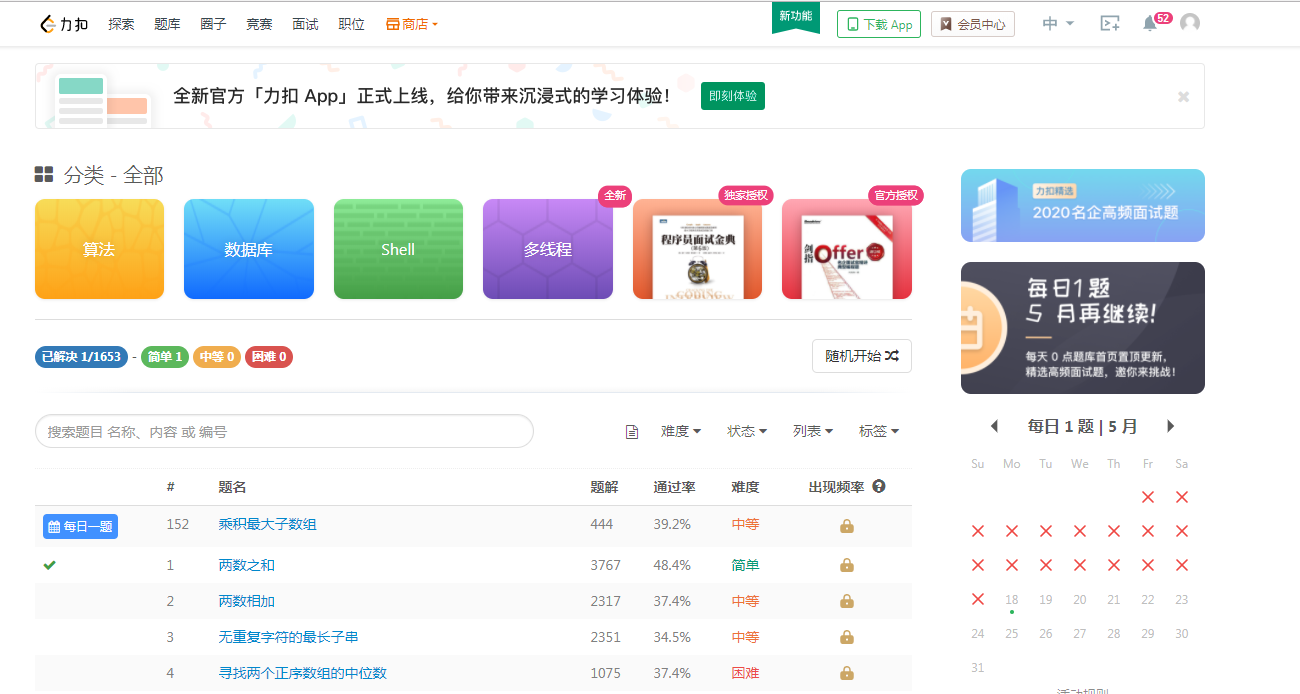Sort by 题解 column header
Viewport: 1300px width, 694px height.
pos(604,487)
